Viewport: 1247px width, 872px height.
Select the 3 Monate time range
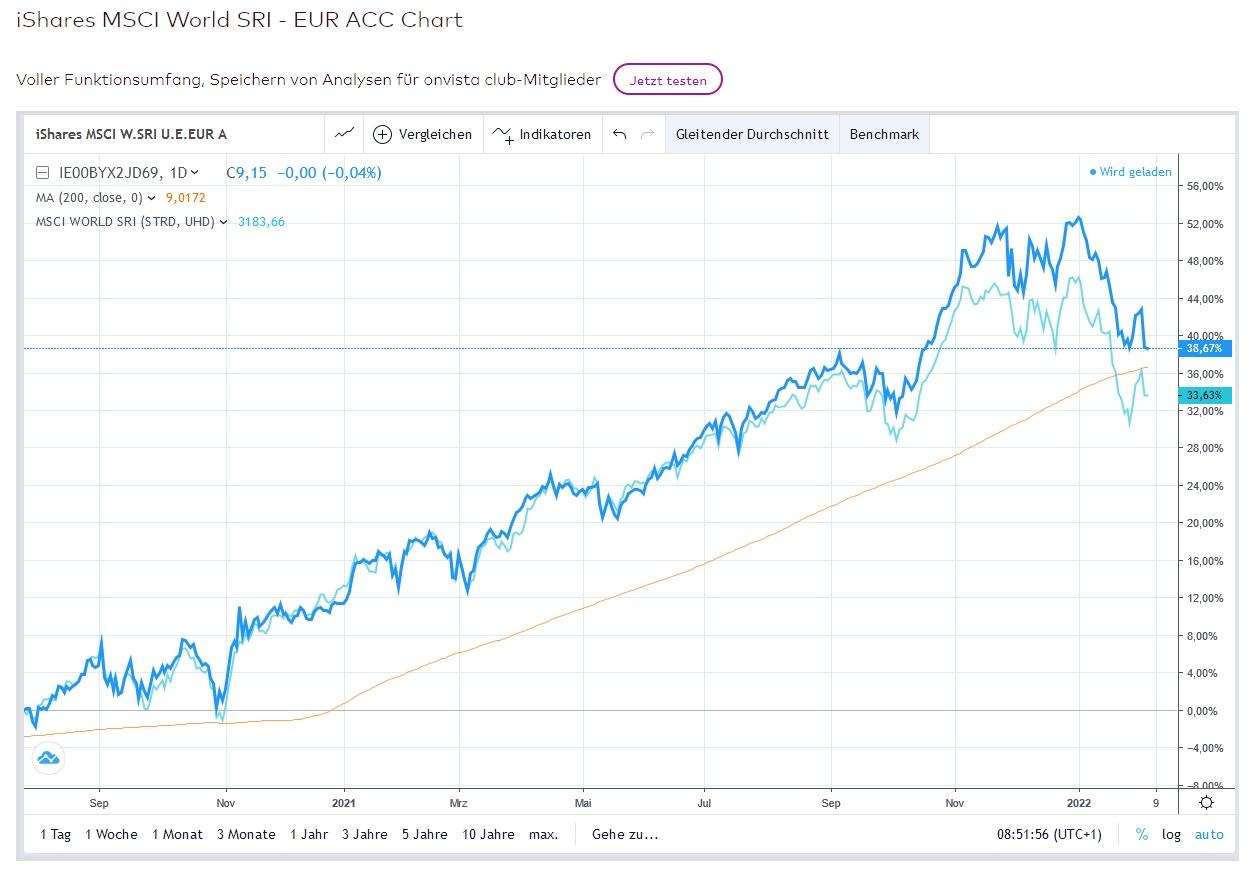246,834
